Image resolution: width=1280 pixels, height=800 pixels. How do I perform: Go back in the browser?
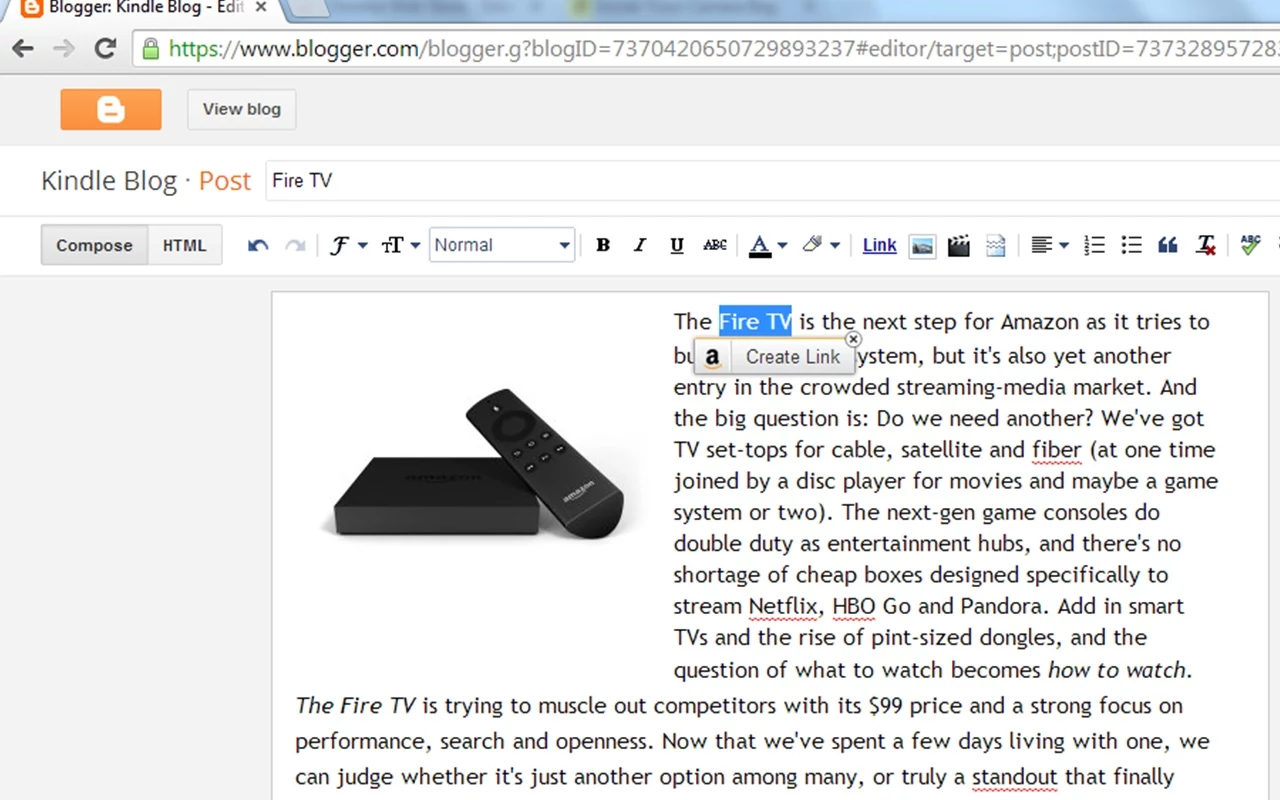[x=22, y=48]
